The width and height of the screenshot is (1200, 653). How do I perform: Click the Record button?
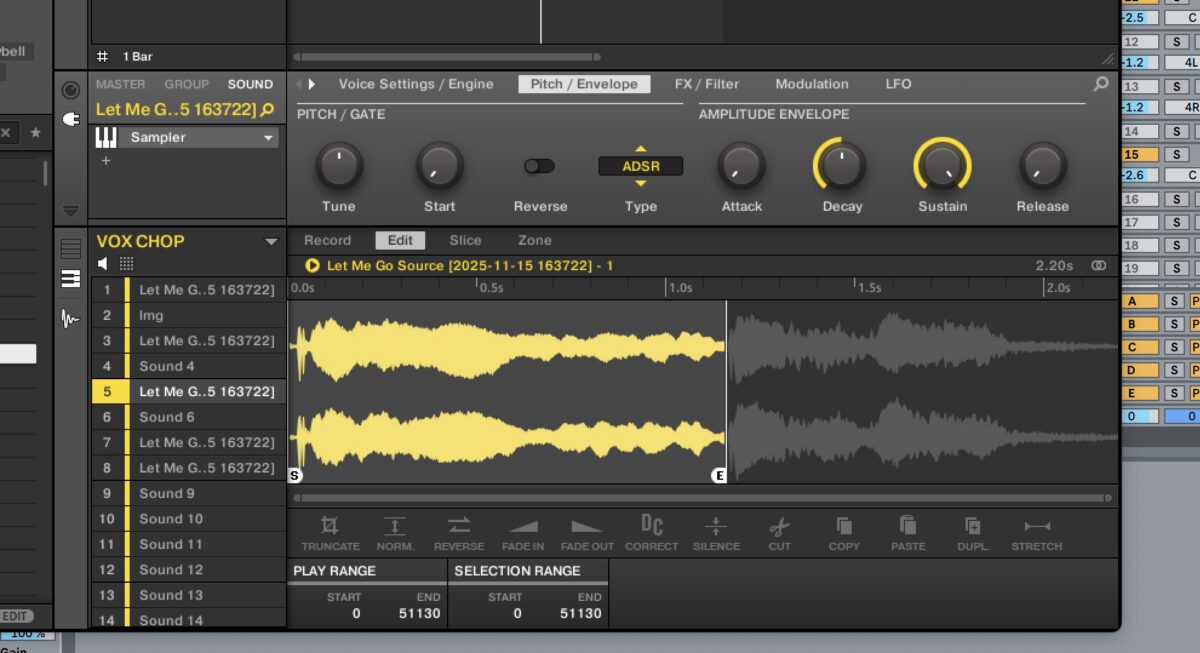click(327, 240)
